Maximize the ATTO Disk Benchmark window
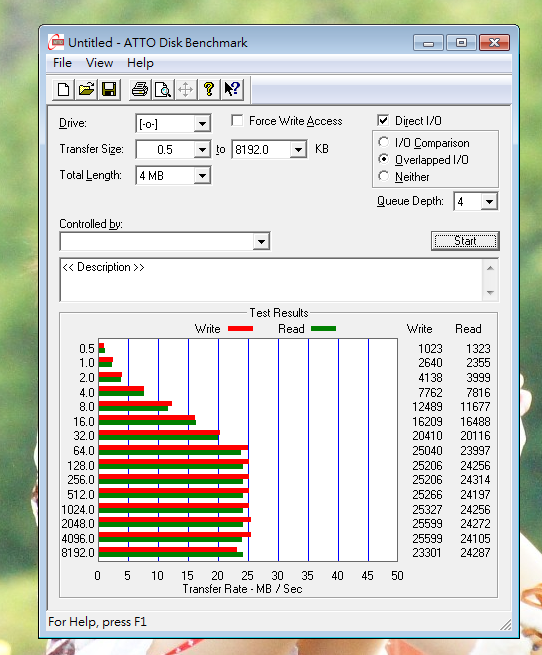 [461, 43]
